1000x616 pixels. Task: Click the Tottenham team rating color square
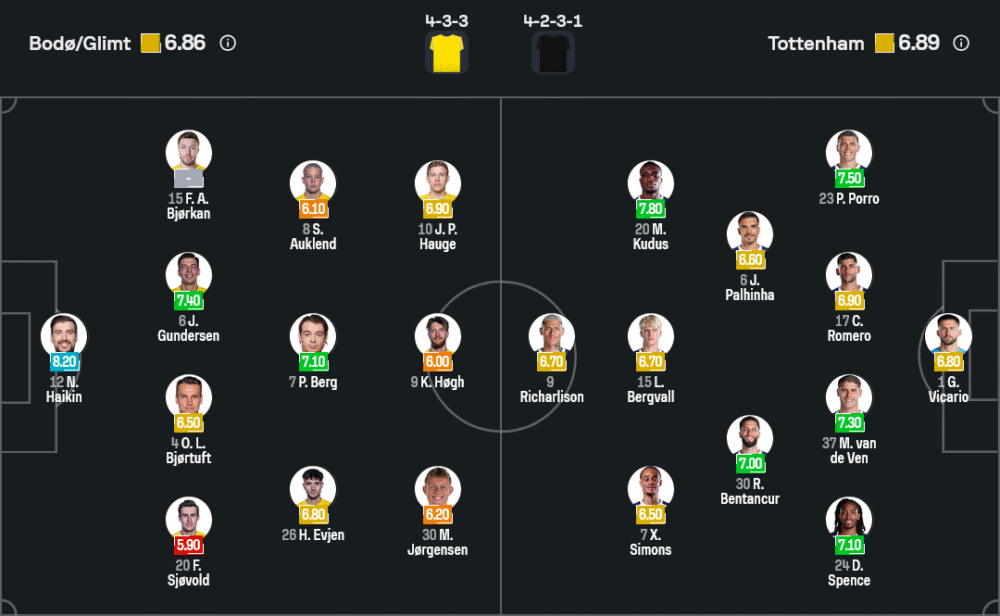coord(884,43)
